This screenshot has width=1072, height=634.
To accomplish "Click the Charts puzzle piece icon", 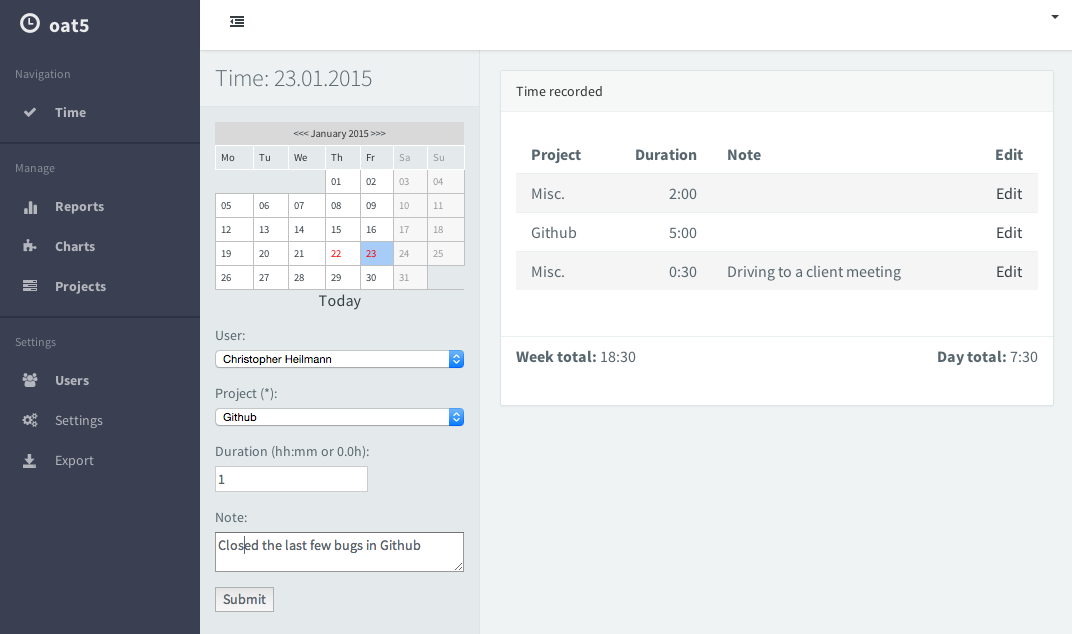I will (x=30, y=246).
